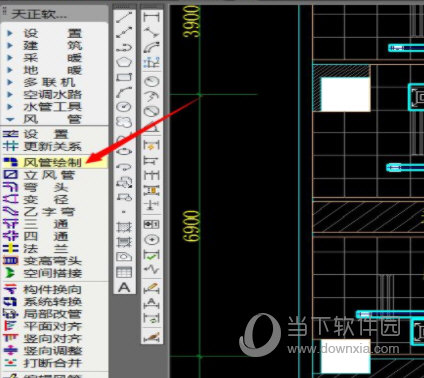
Task: Select the Line draw tool
Action: 124,17
